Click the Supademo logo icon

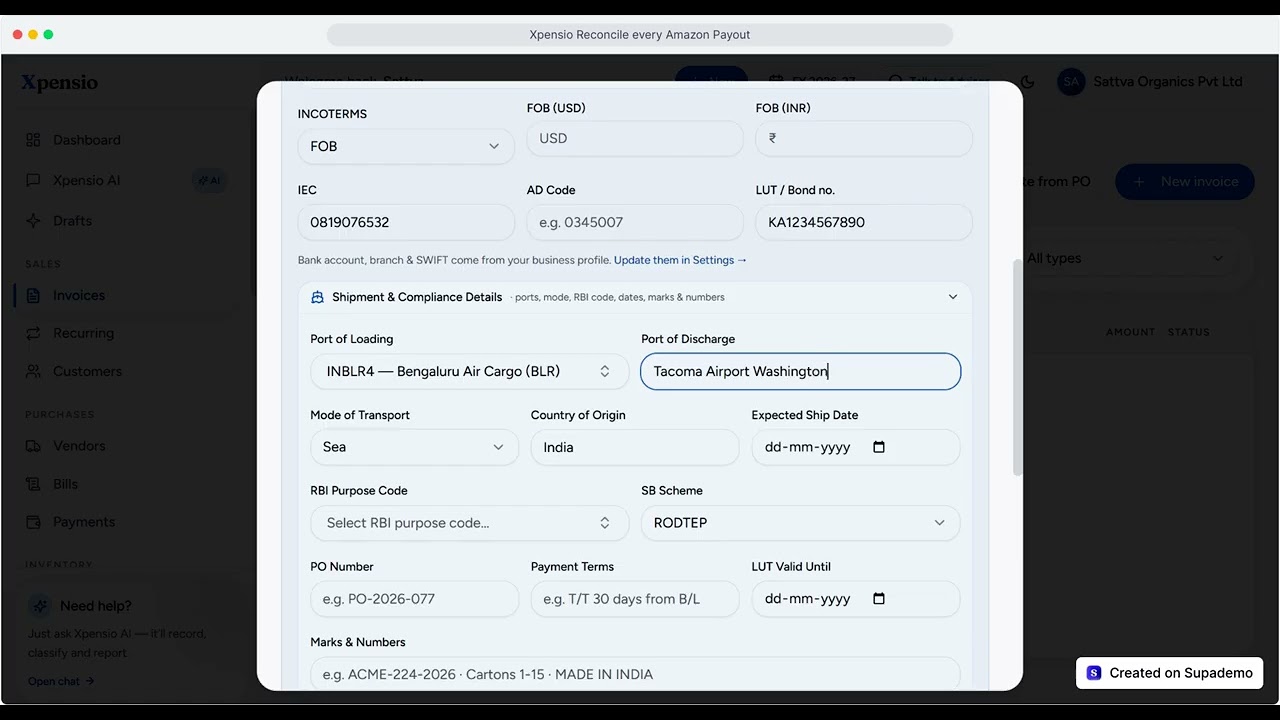tap(1094, 673)
